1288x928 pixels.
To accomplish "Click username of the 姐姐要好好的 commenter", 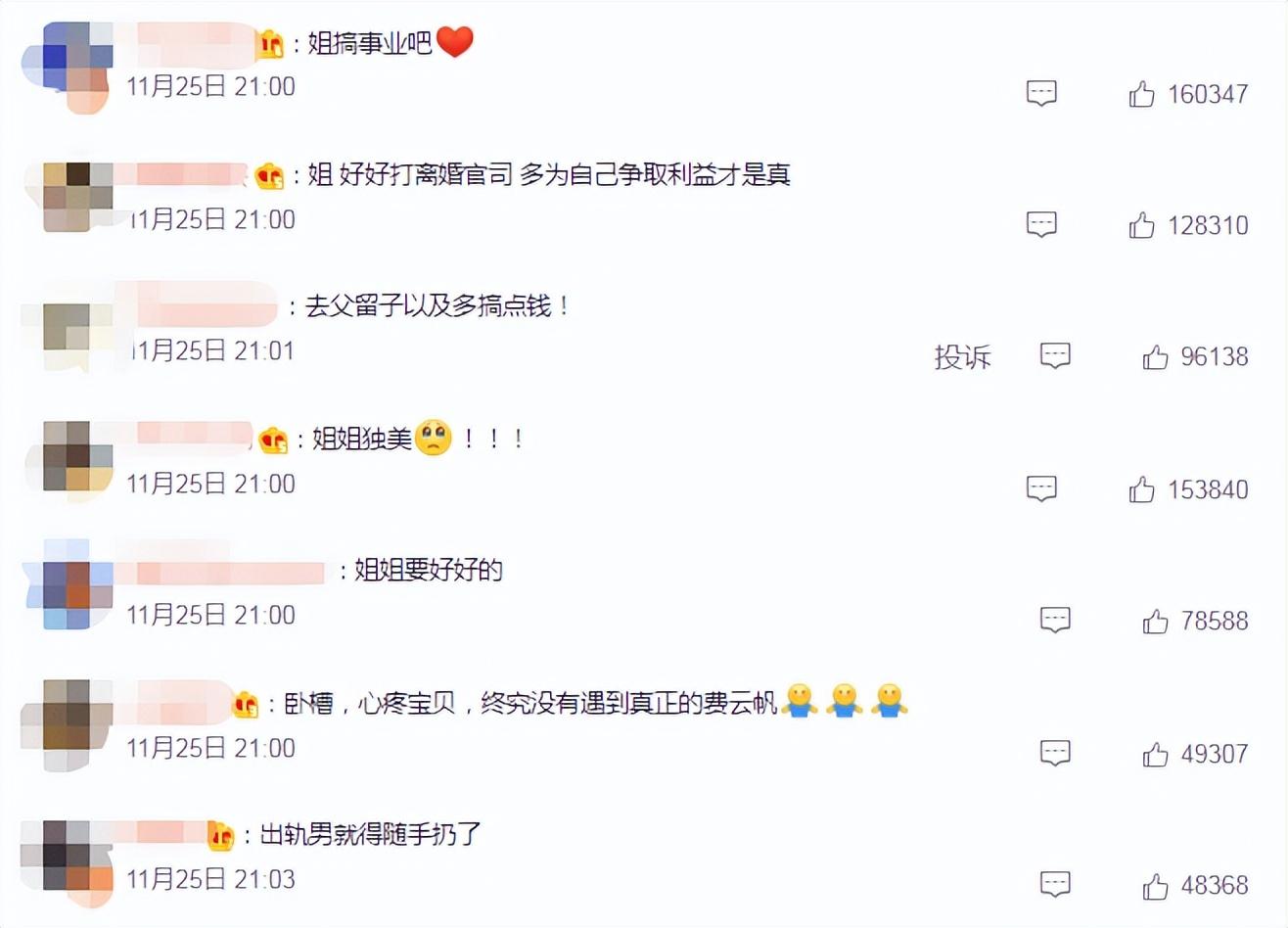I will 229,571.
